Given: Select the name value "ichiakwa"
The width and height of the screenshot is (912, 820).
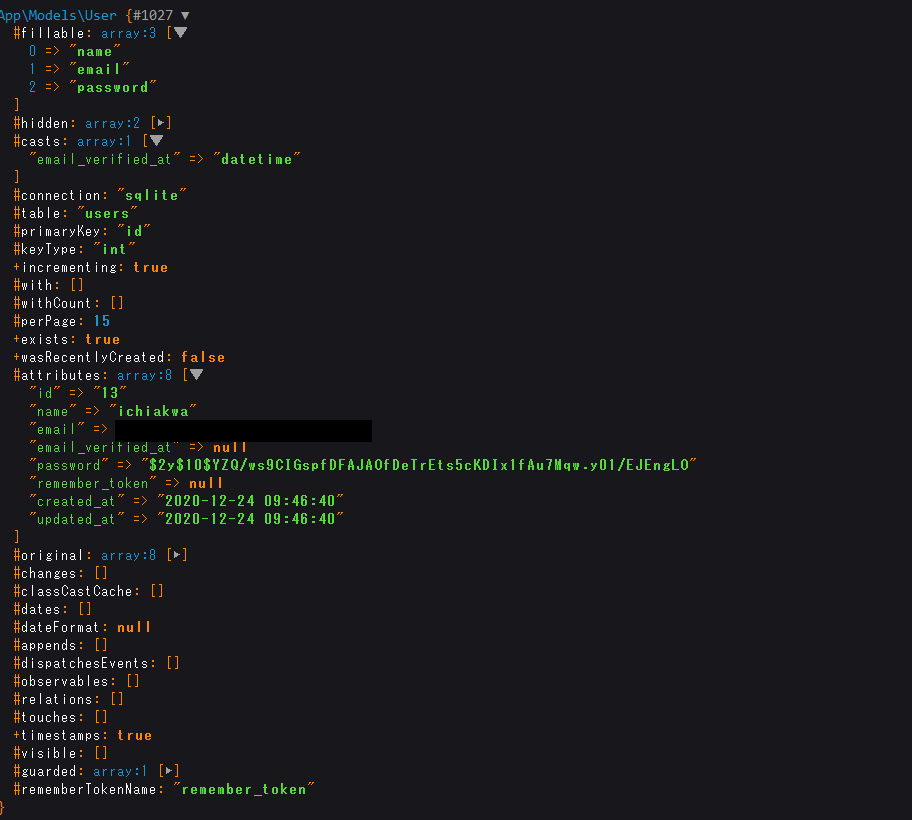Looking at the screenshot, I should 154,411.
